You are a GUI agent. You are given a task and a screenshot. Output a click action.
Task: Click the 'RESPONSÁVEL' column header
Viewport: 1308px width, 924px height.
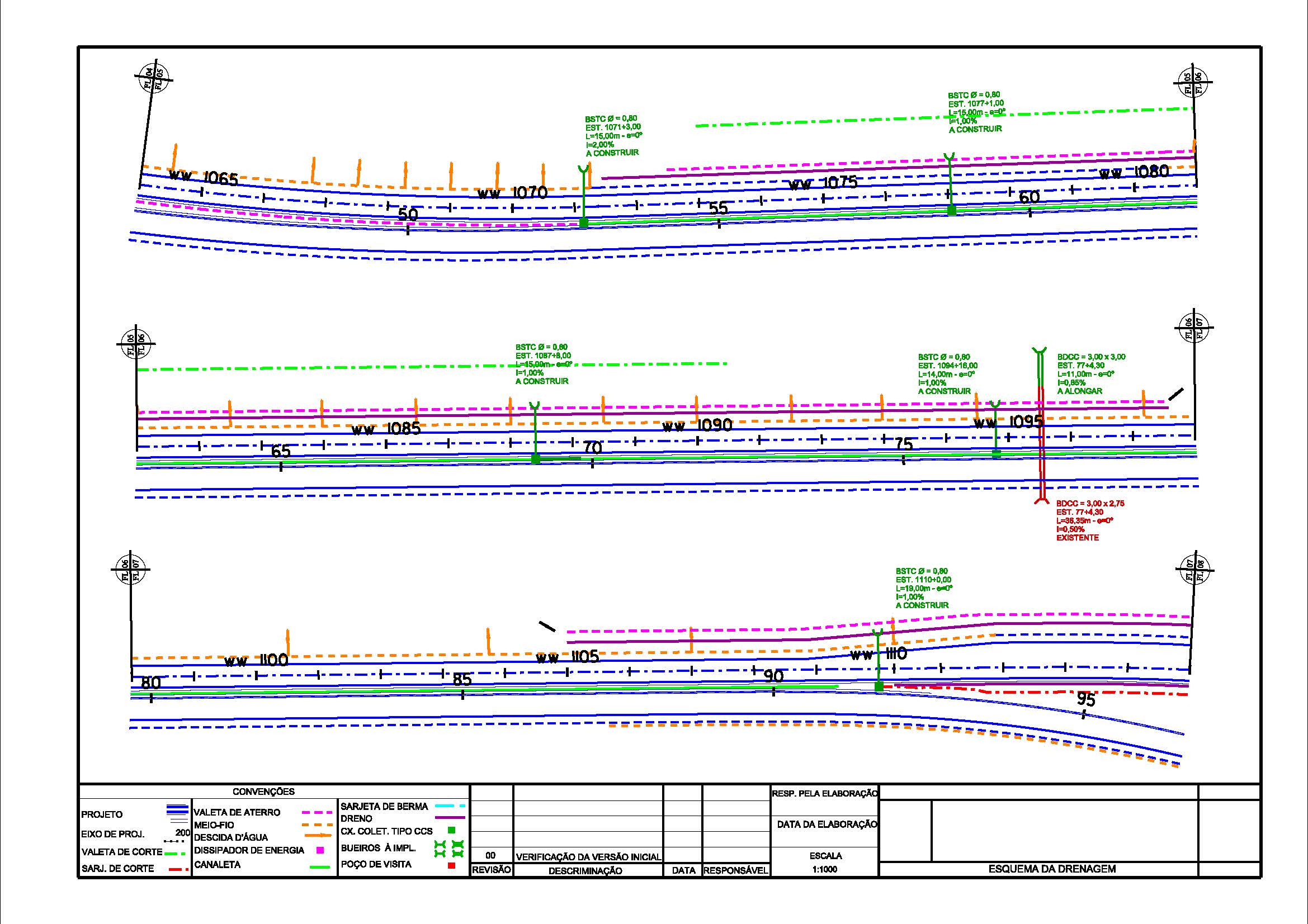[735, 870]
